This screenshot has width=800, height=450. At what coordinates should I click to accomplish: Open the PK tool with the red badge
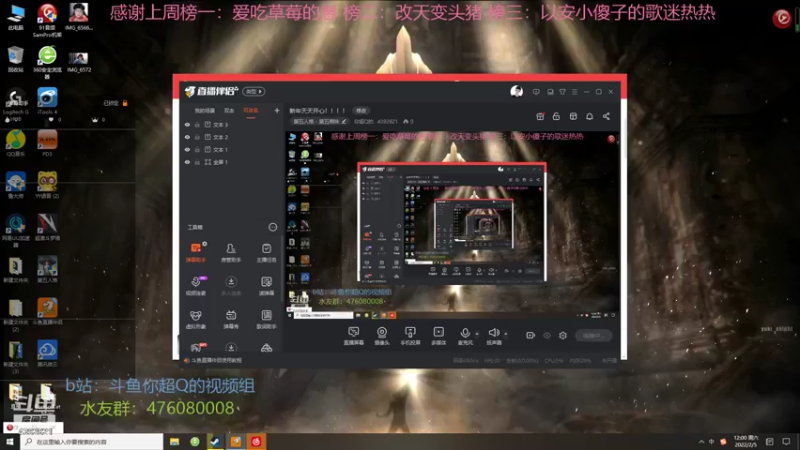click(196, 347)
